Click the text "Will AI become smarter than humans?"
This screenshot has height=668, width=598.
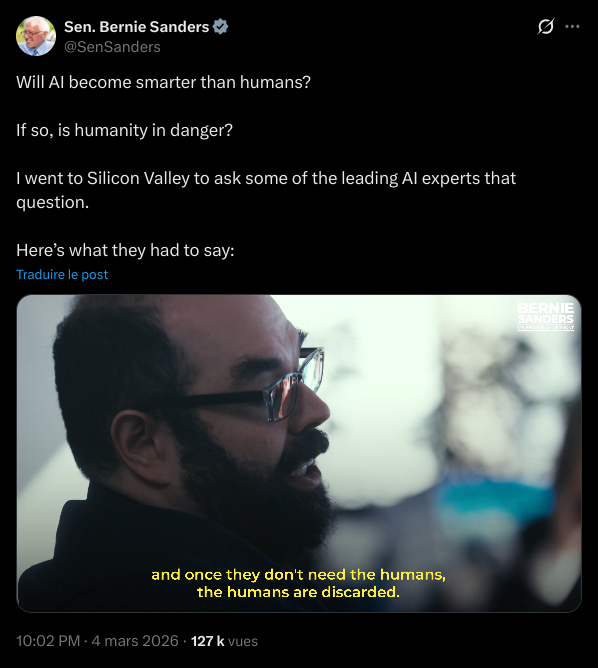(x=164, y=82)
